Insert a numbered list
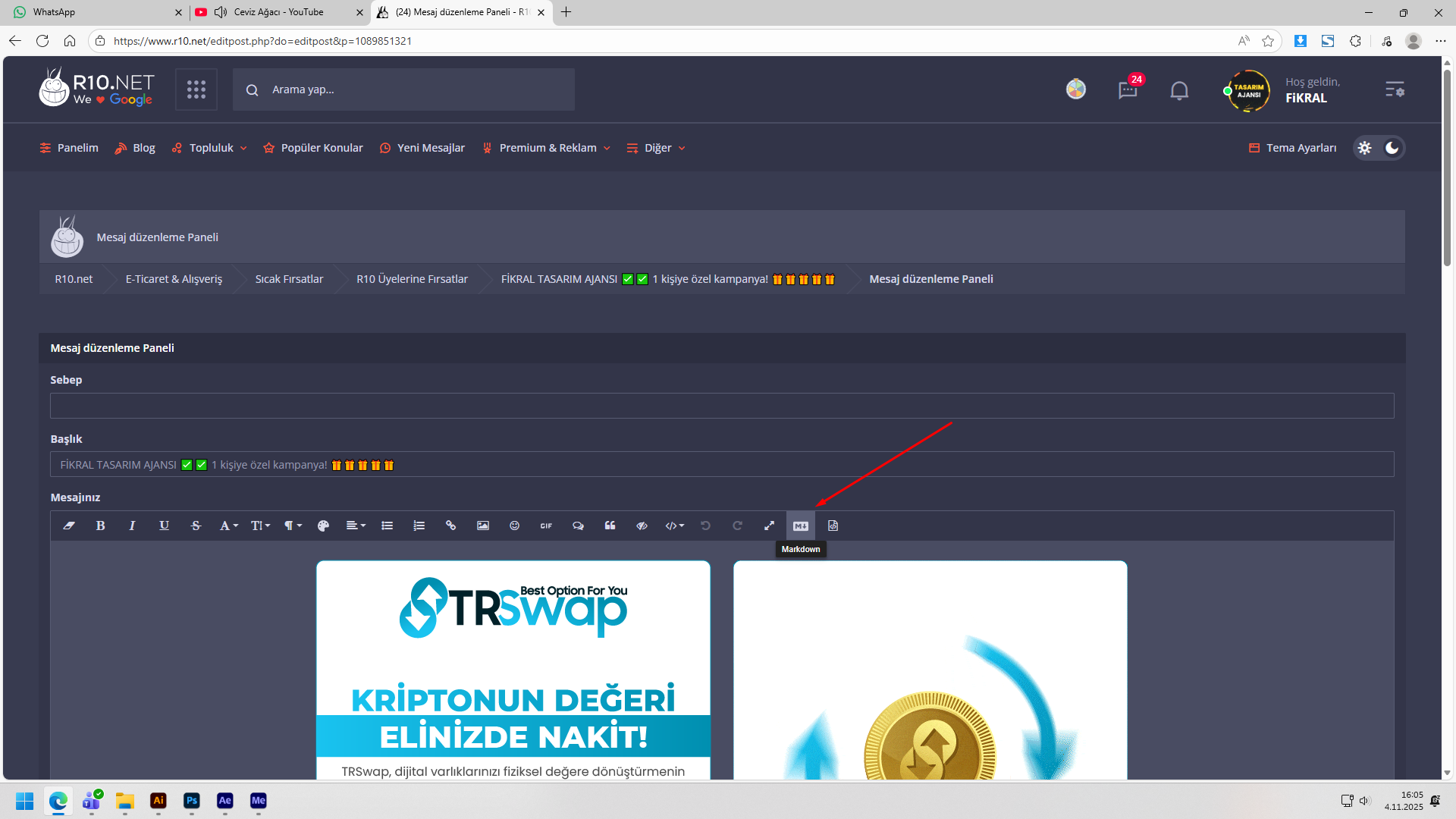Image resolution: width=1456 pixels, height=819 pixels. [x=419, y=526]
